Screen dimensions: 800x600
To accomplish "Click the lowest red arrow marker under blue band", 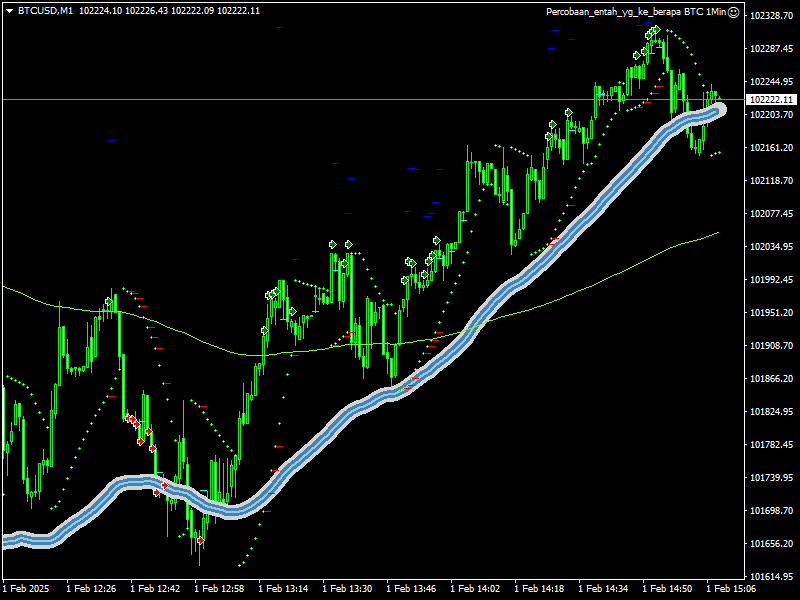I will 200,540.
